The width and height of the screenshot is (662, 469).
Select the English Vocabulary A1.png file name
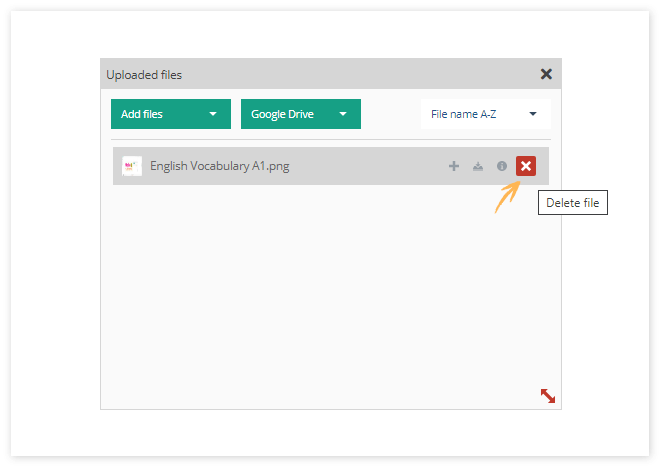coord(220,166)
